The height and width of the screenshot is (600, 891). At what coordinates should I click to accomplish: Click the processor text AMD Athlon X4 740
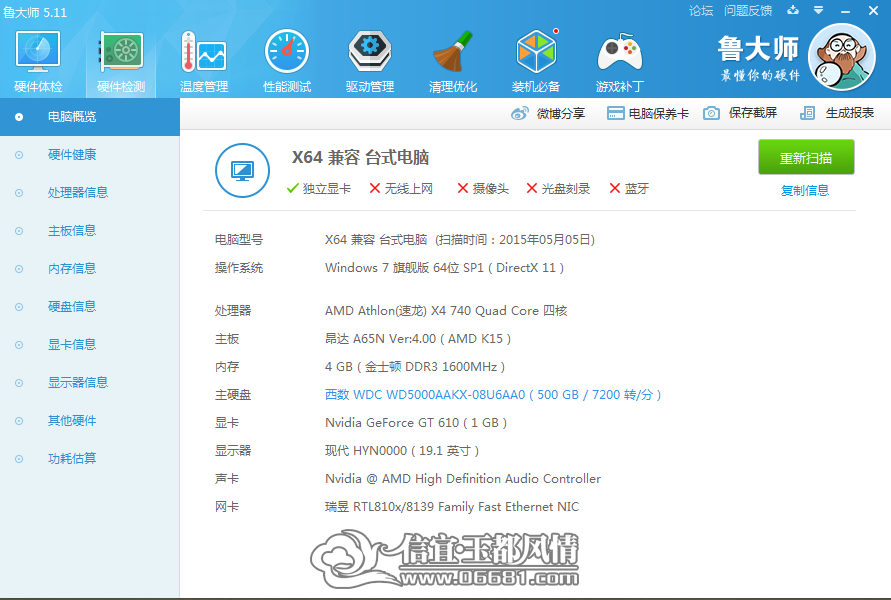click(x=446, y=311)
